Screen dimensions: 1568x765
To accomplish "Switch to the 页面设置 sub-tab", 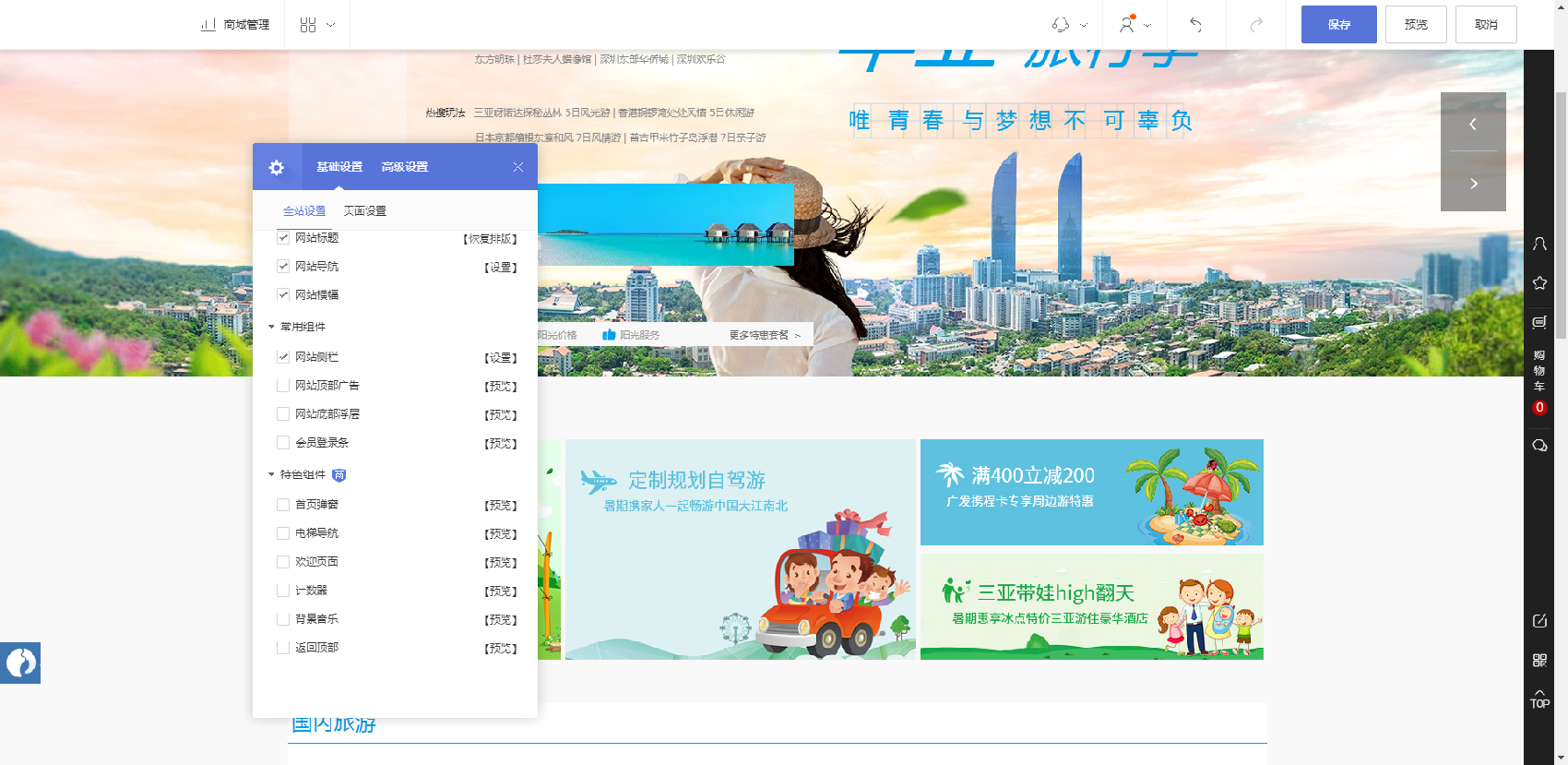I will (x=365, y=211).
